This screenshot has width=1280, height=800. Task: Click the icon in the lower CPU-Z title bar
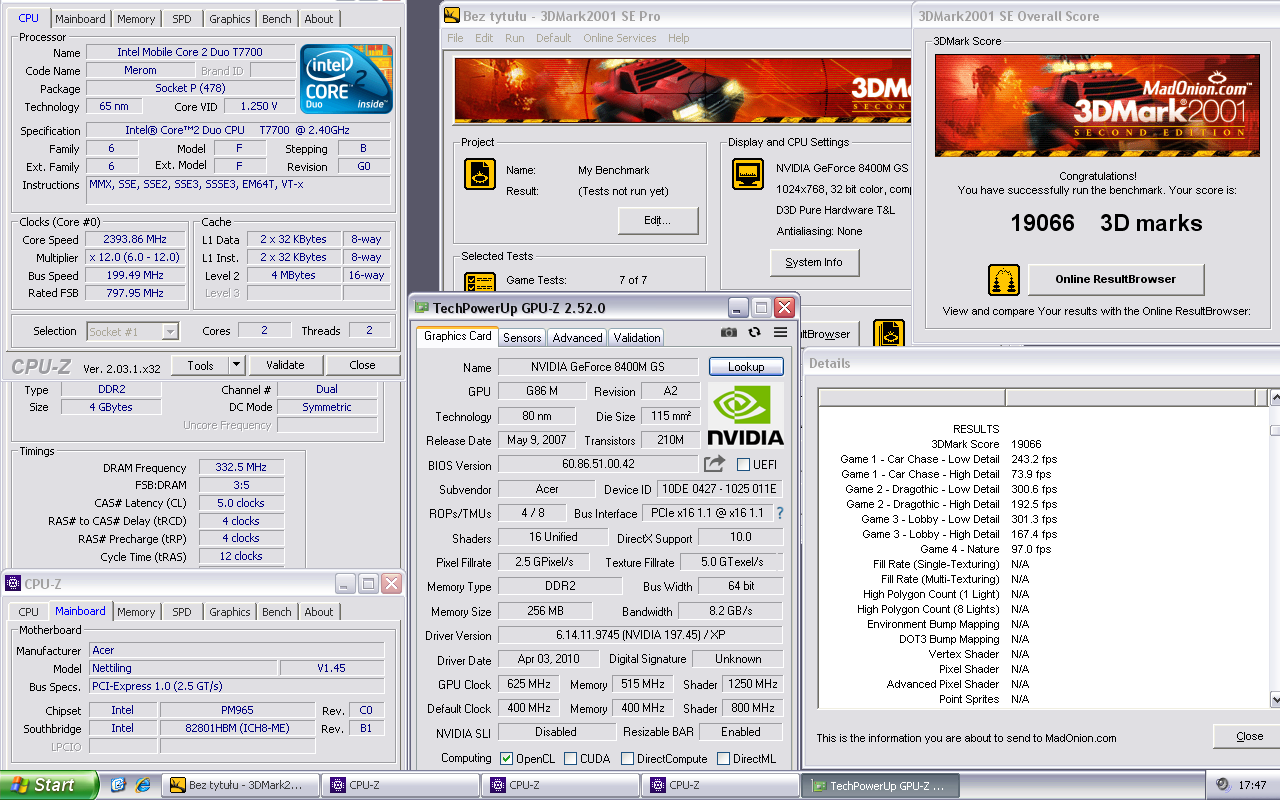pyautogui.click(x=12, y=584)
